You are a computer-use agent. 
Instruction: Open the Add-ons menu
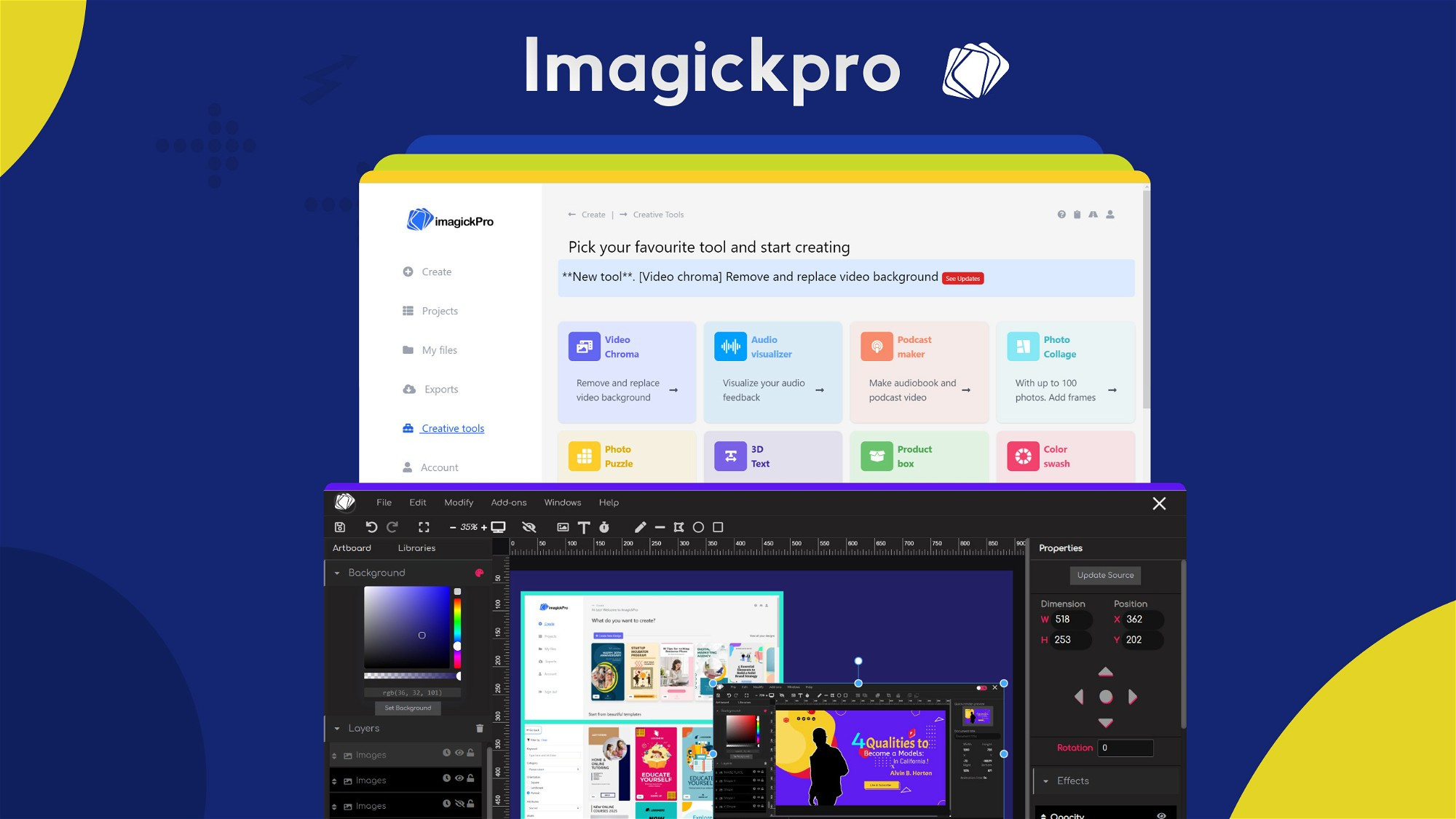click(x=508, y=502)
